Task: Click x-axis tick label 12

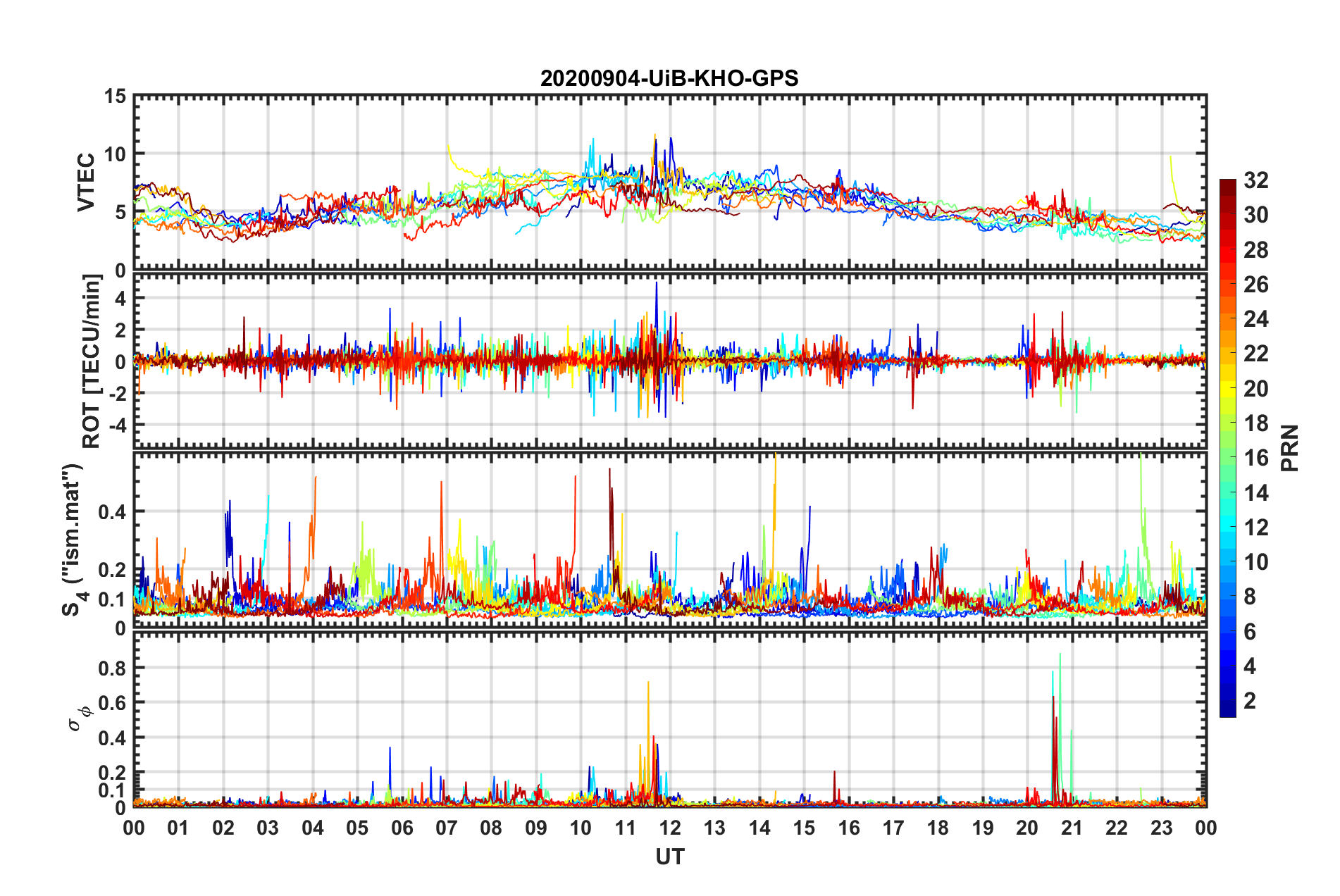Action: coord(670,828)
